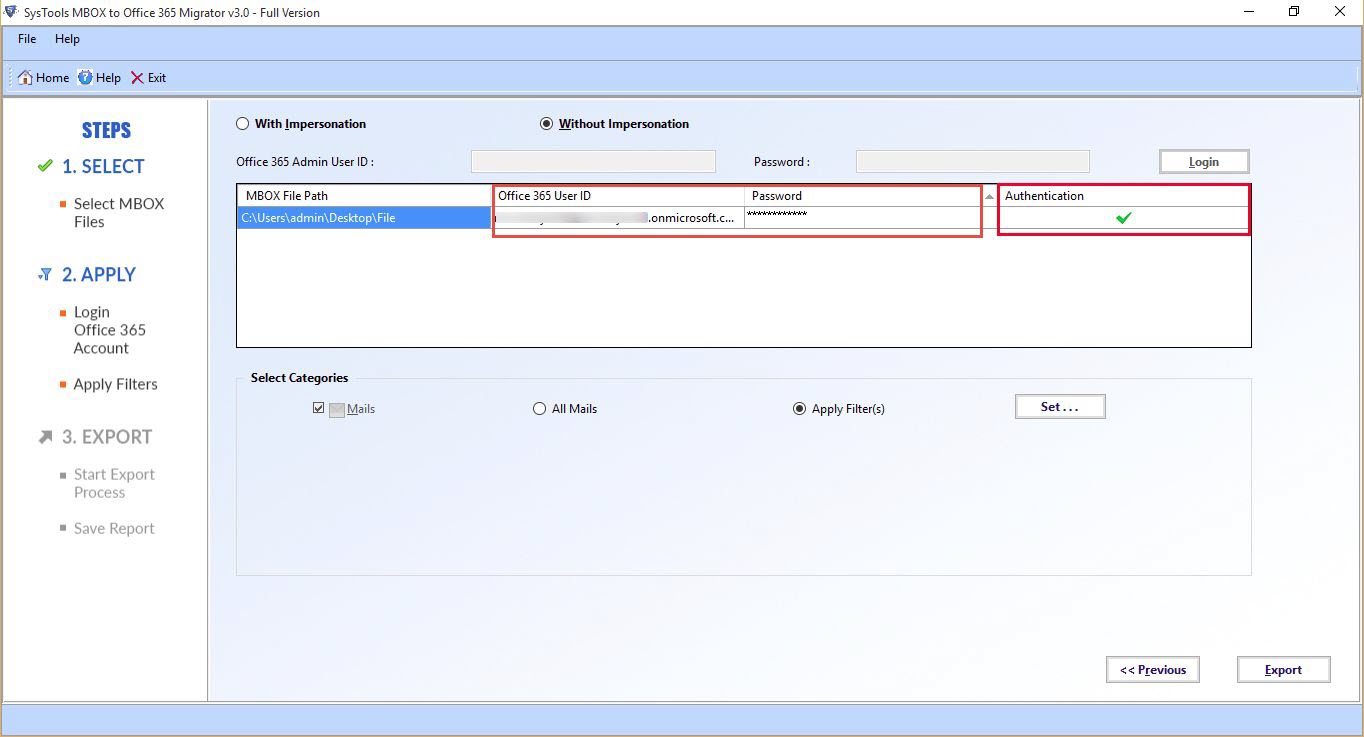The image size is (1364, 737).
Task: Click the arrow icon beside 3. EXPORT
Action: pos(45,437)
